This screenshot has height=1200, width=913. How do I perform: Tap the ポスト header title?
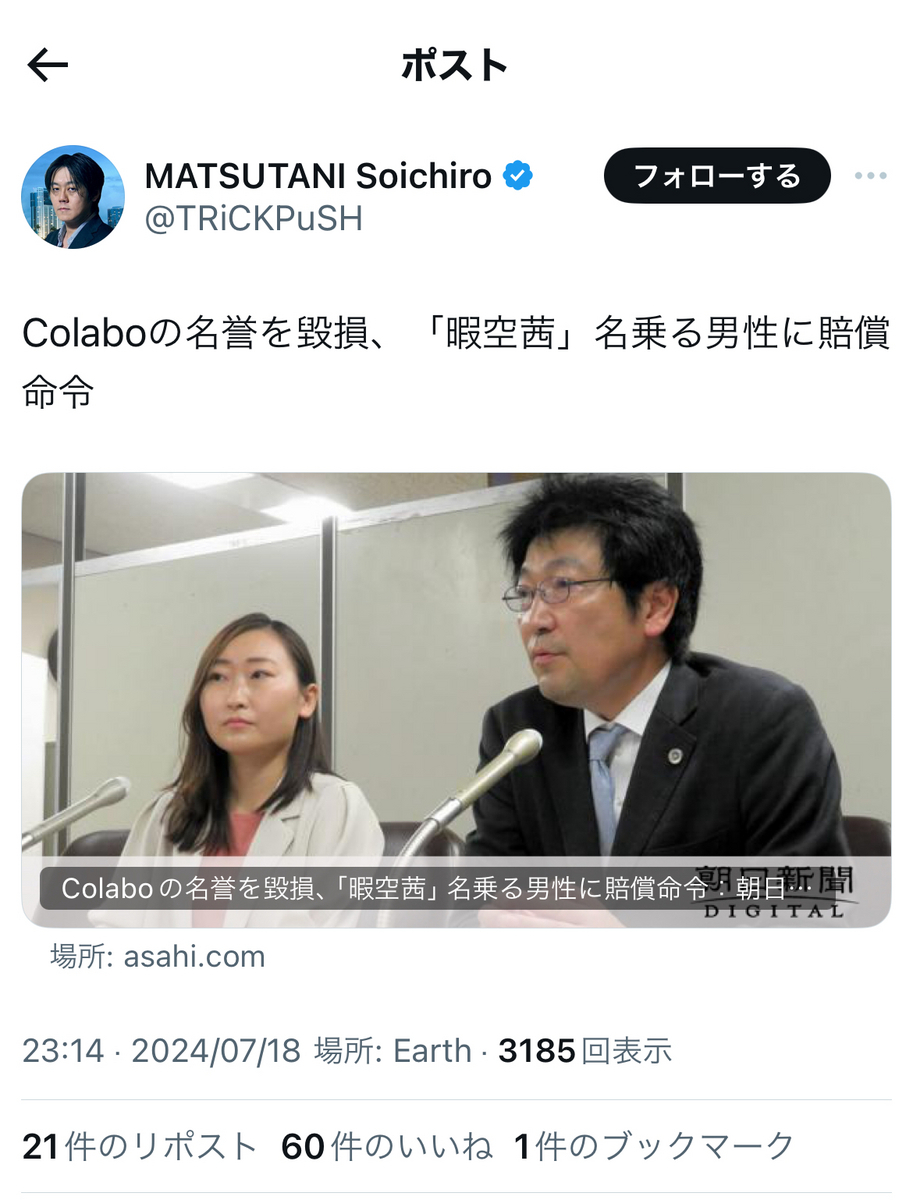coord(455,66)
